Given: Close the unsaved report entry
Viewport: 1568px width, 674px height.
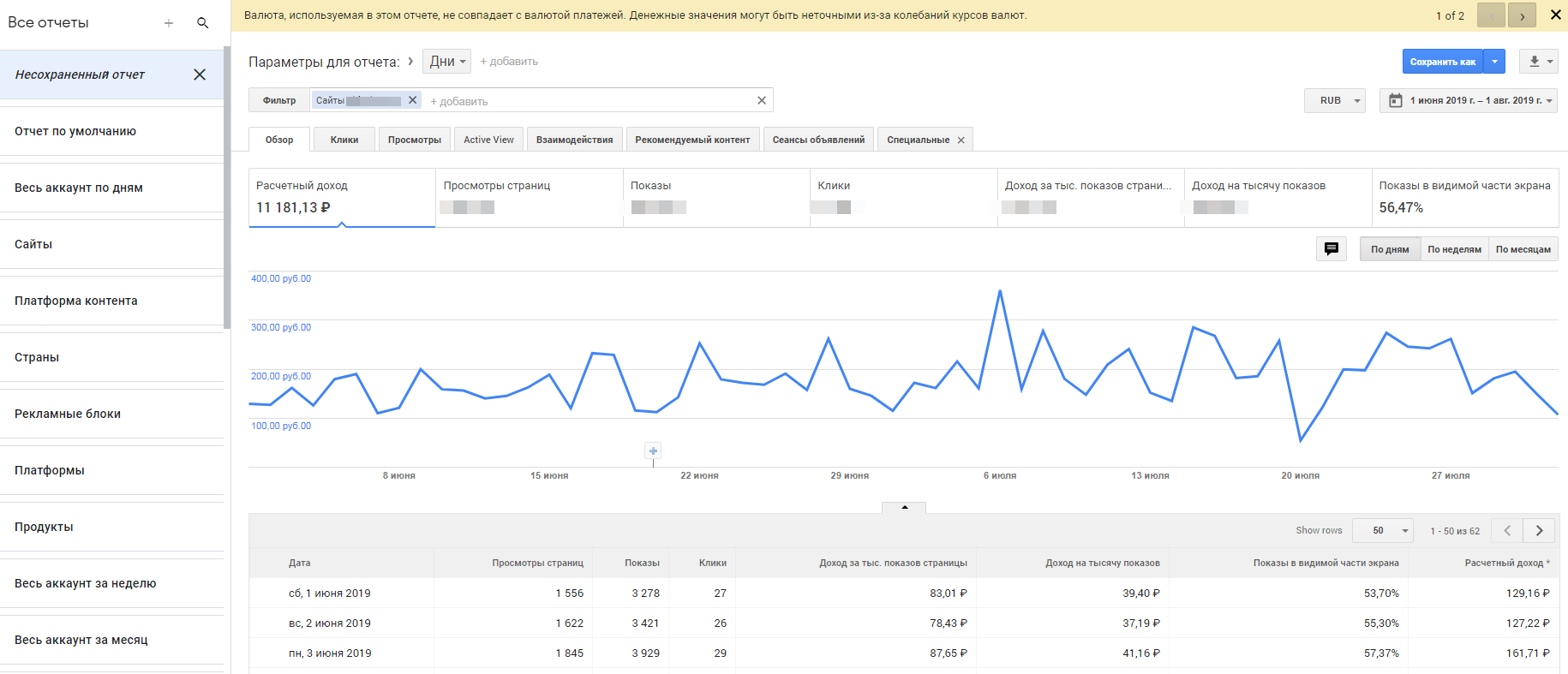Looking at the screenshot, I should point(200,75).
